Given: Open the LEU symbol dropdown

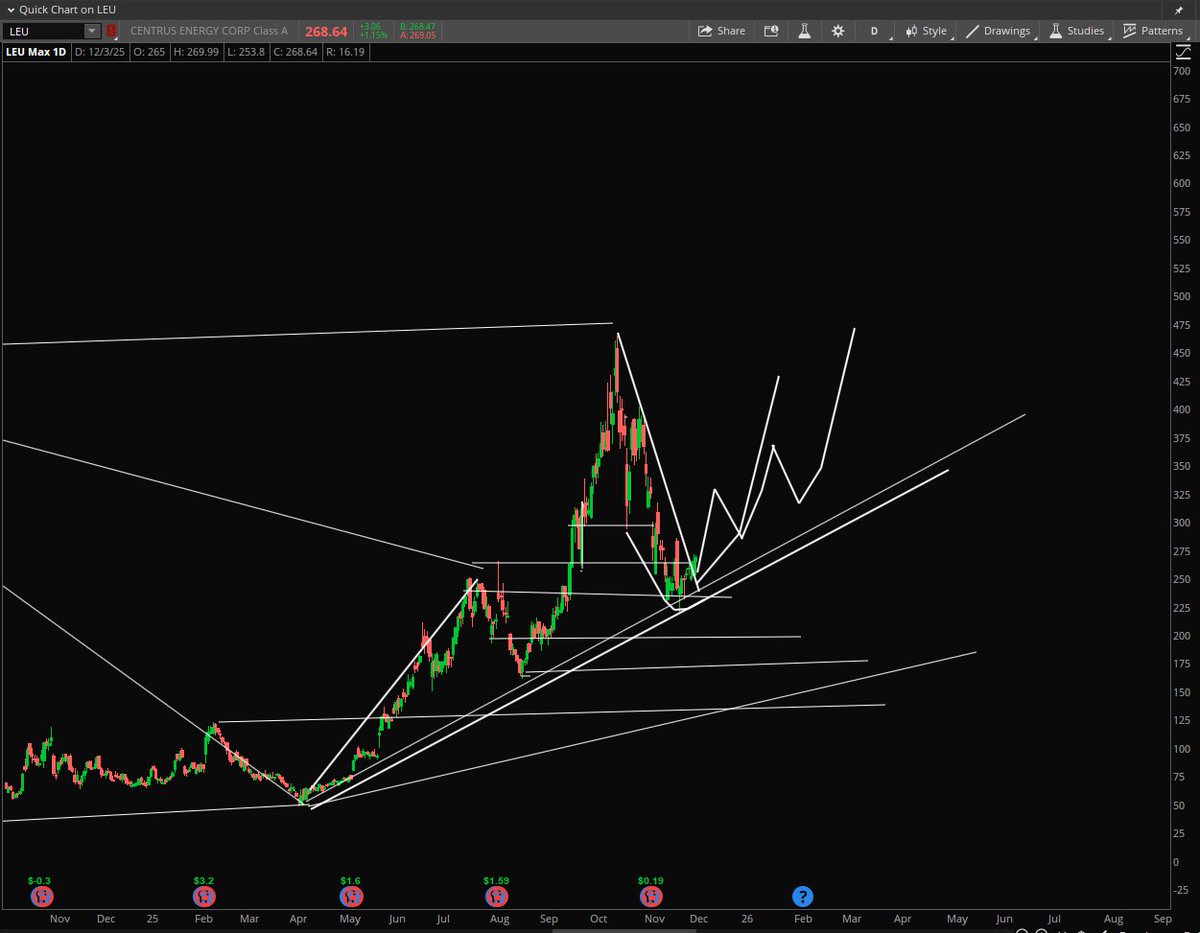Looking at the screenshot, I should (92, 31).
